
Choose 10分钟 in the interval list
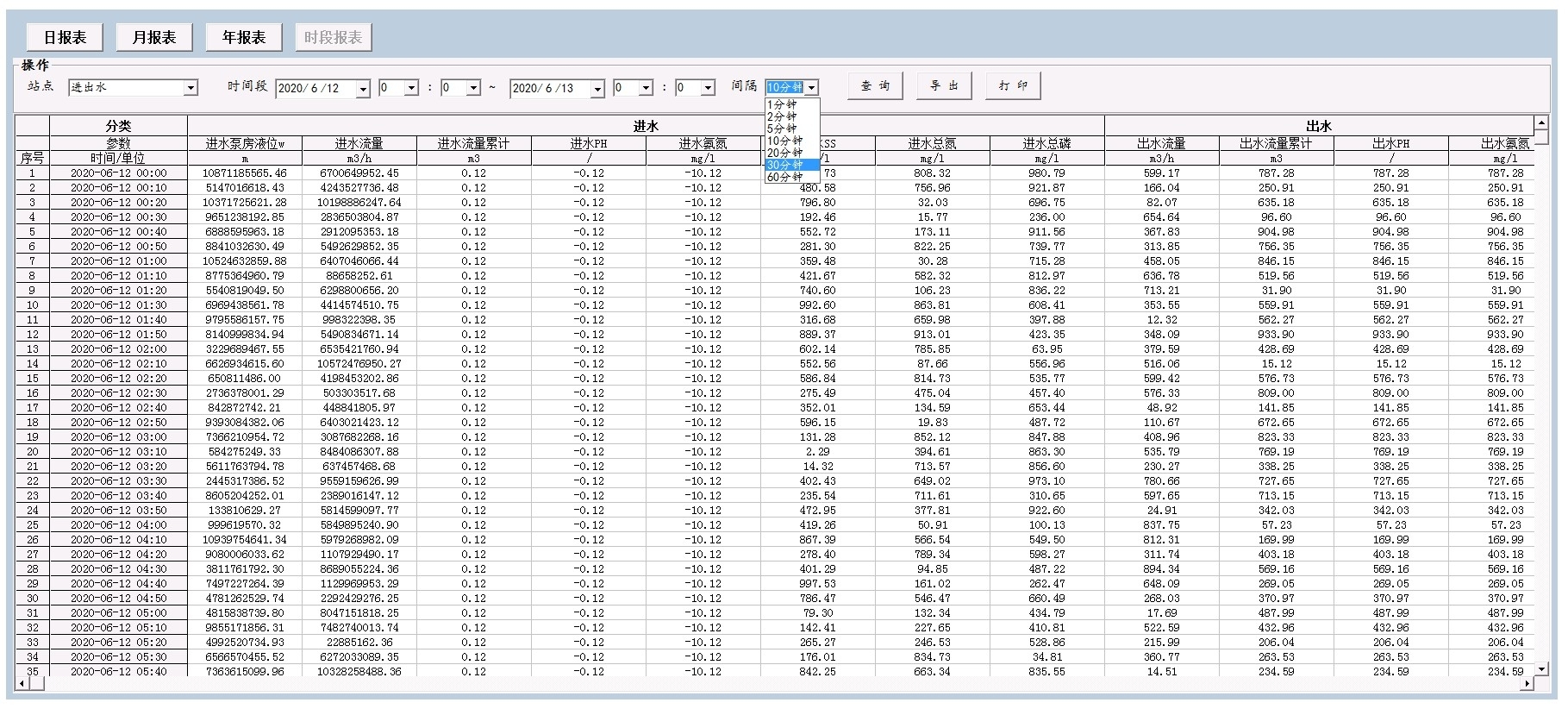[791, 141]
